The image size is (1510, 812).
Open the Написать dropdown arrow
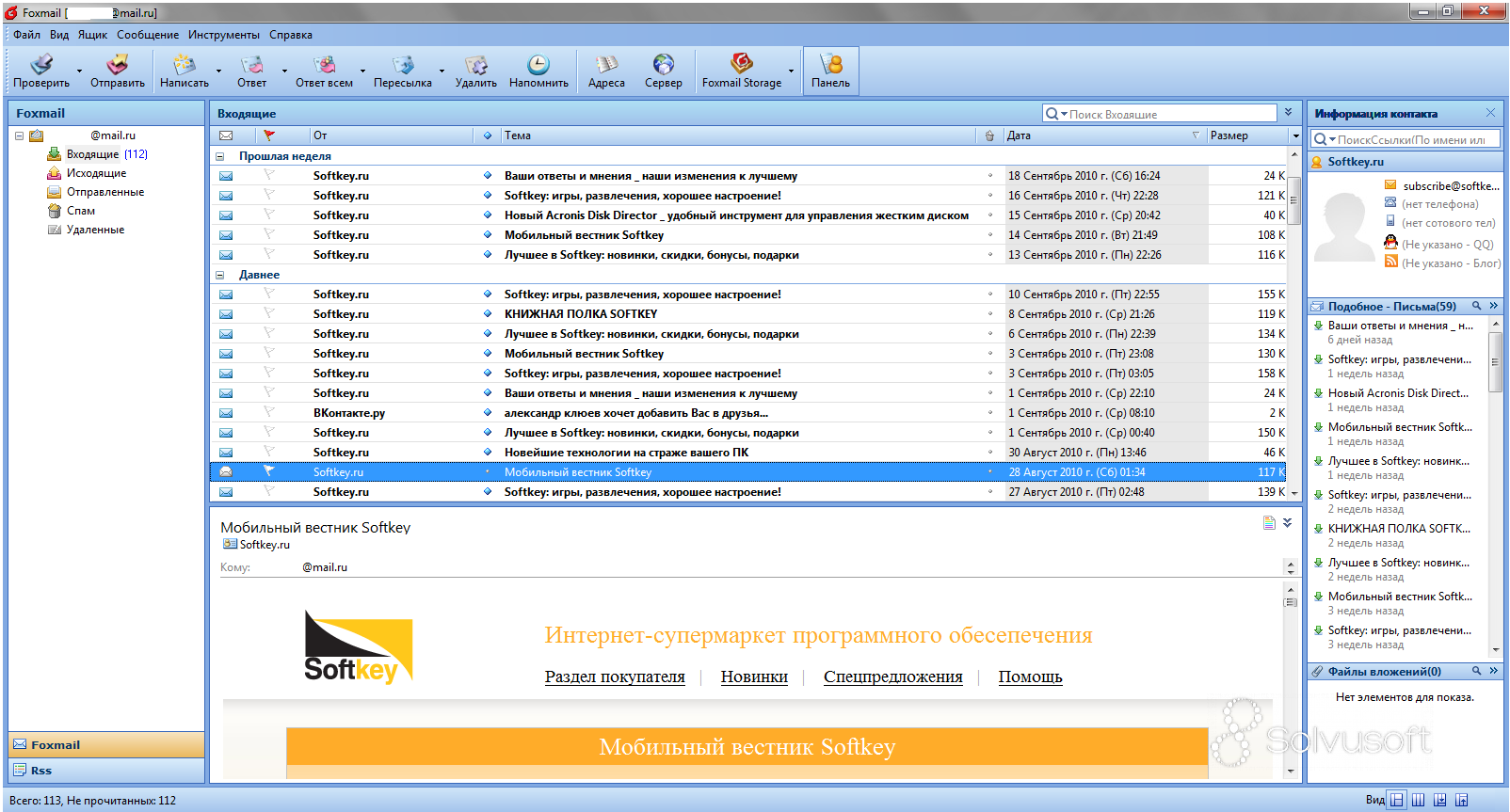coord(218,71)
